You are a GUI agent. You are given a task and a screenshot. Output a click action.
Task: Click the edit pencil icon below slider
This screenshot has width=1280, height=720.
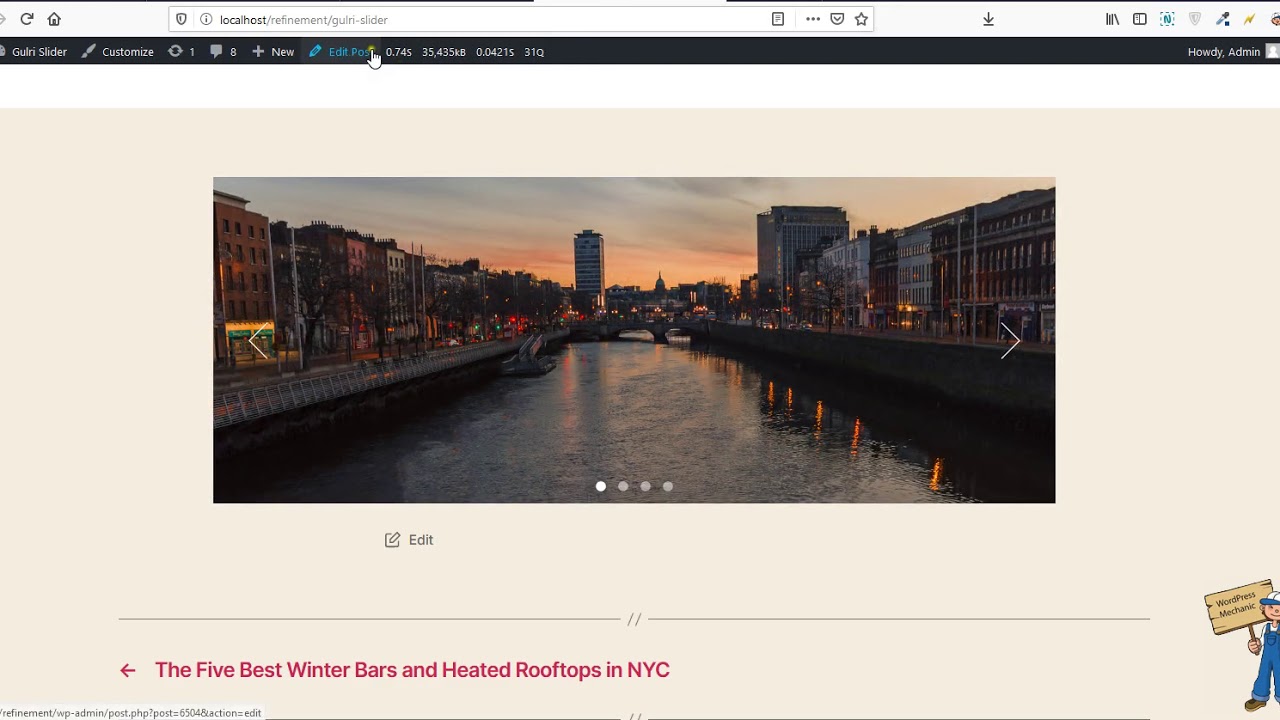(393, 540)
